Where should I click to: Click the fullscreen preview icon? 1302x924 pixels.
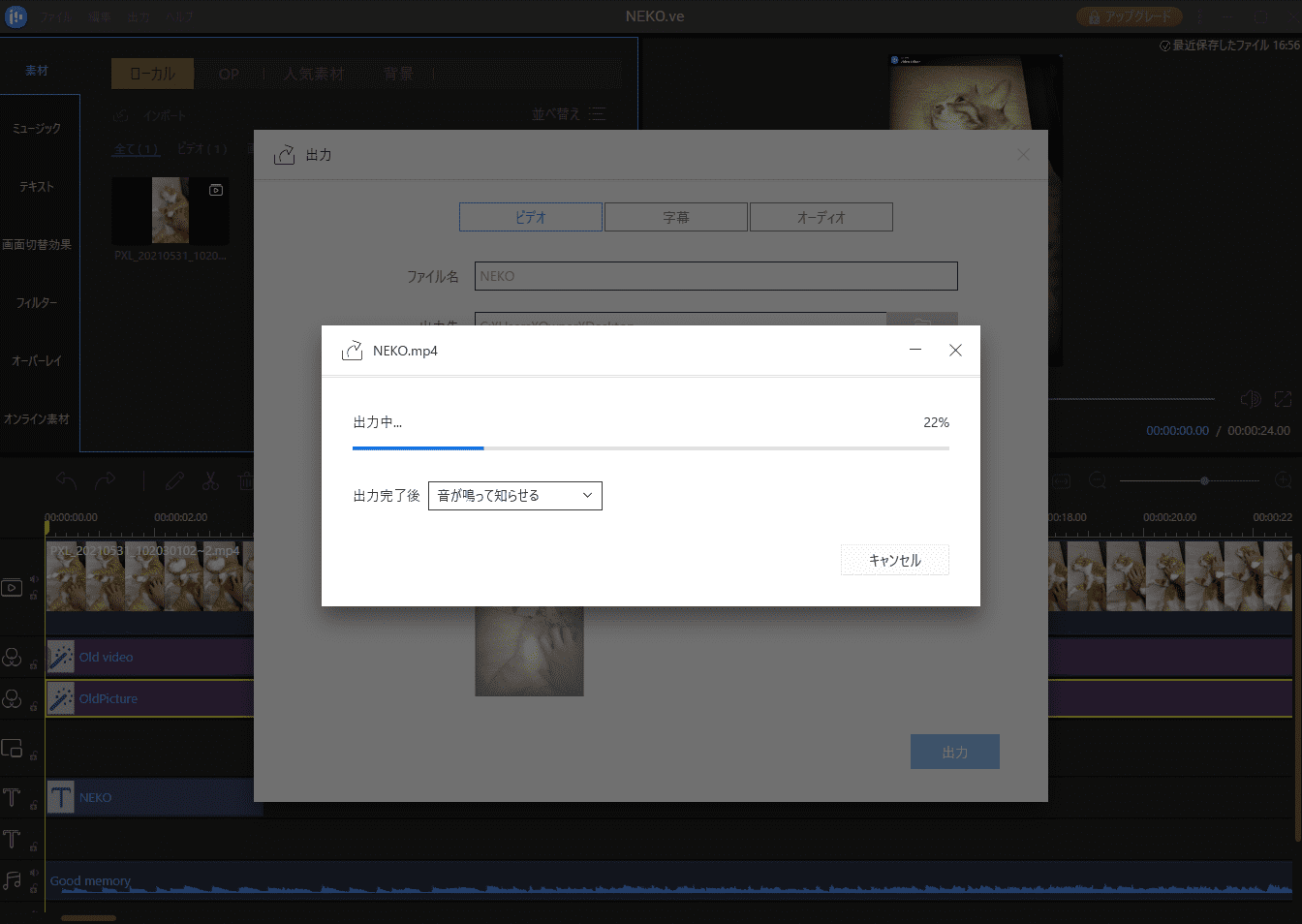point(1284,399)
